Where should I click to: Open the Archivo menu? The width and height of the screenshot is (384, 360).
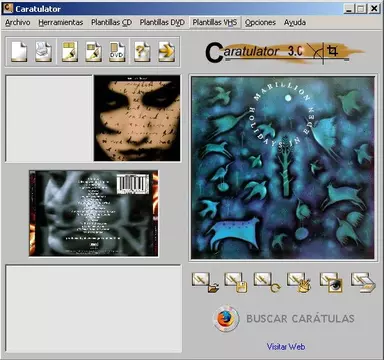[18, 23]
